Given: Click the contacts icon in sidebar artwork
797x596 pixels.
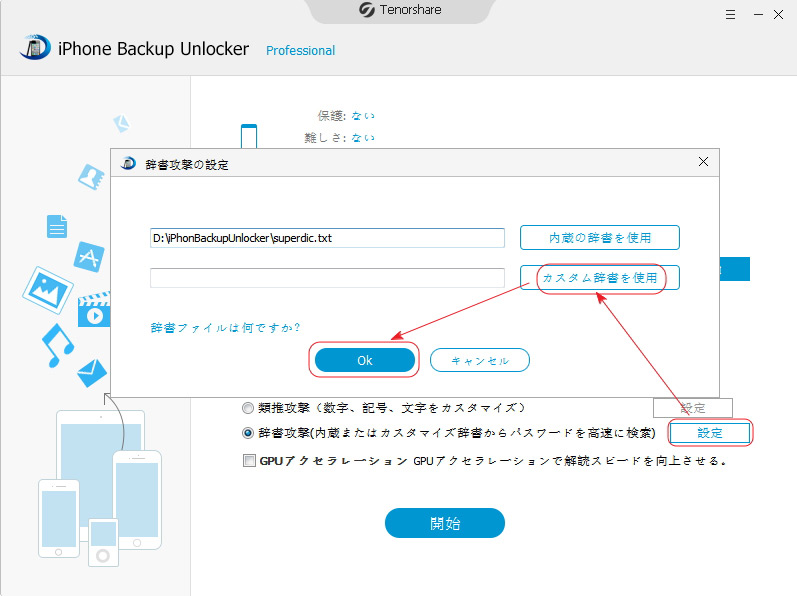Looking at the screenshot, I should [x=91, y=177].
